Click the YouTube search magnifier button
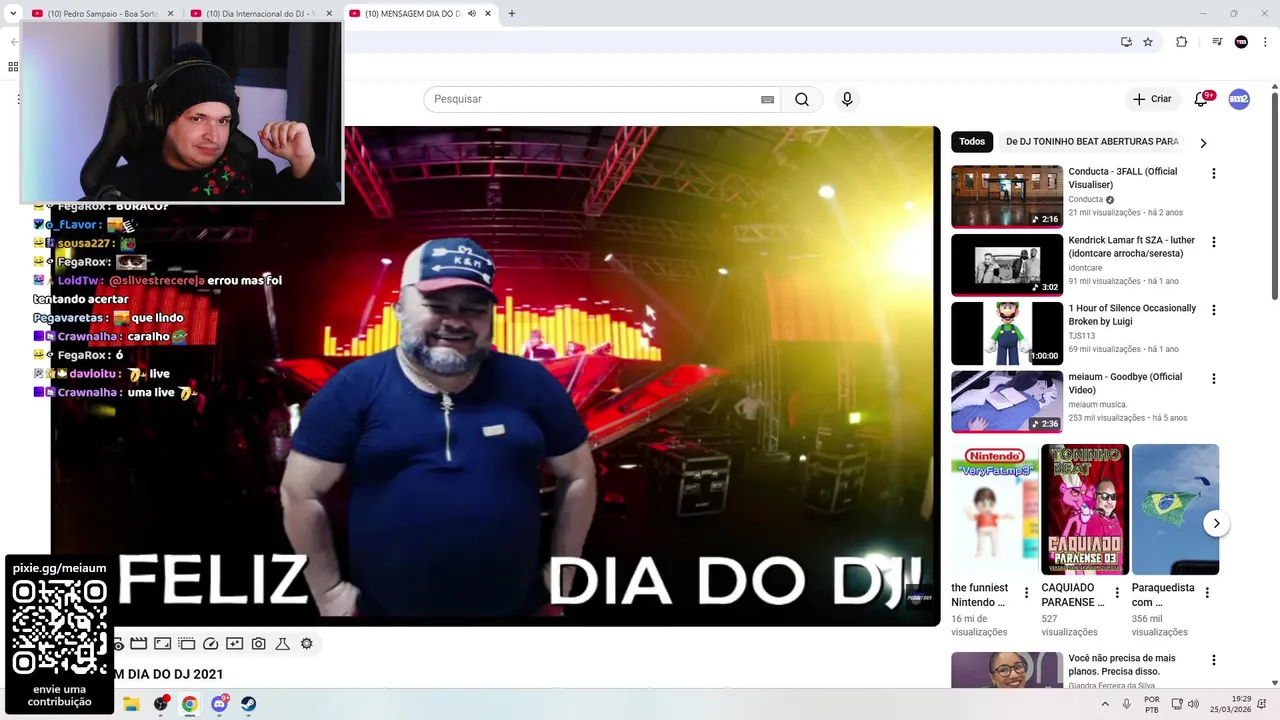This screenshot has height=720, width=1280. (x=802, y=99)
